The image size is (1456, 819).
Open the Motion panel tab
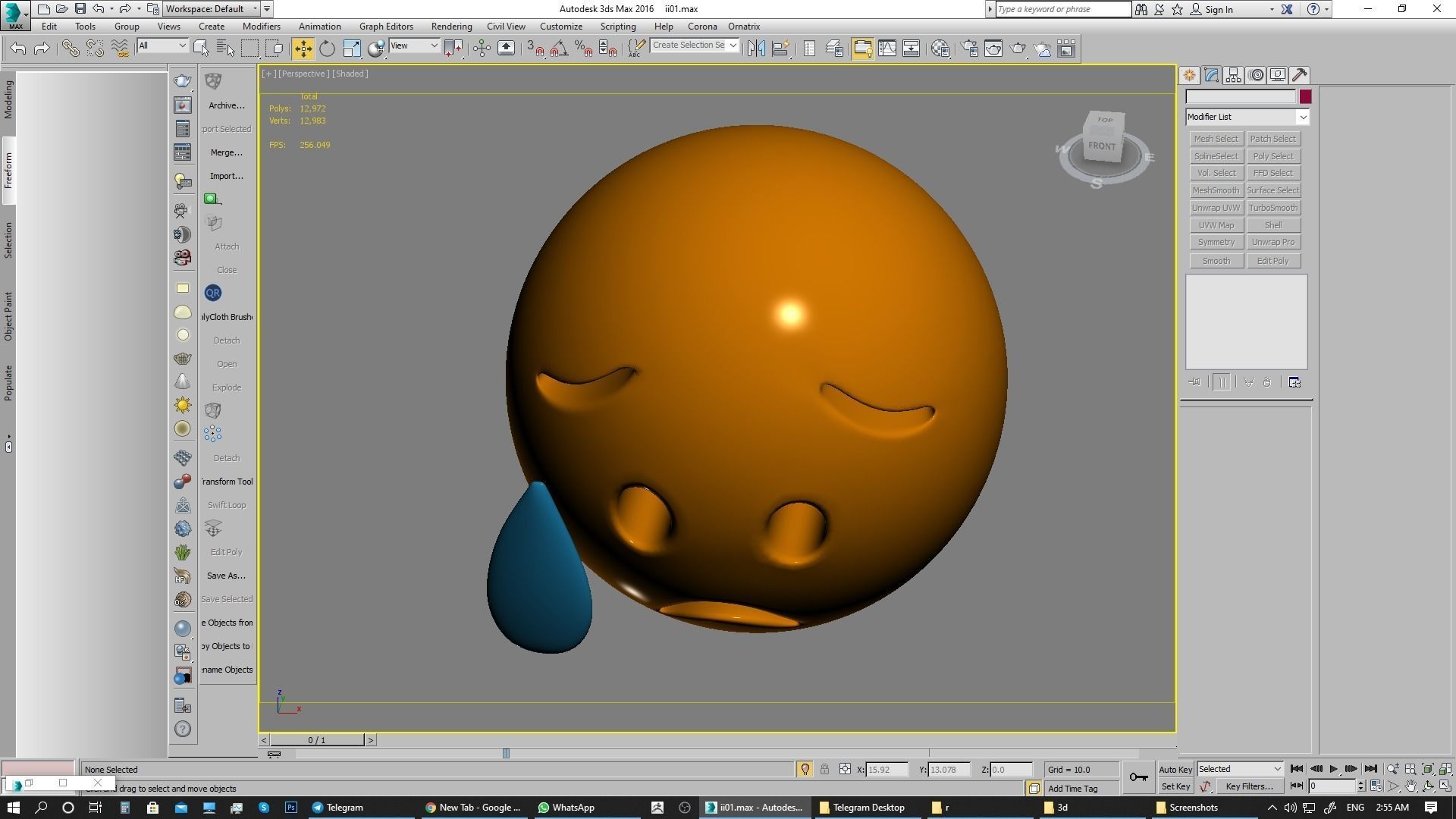(1256, 75)
